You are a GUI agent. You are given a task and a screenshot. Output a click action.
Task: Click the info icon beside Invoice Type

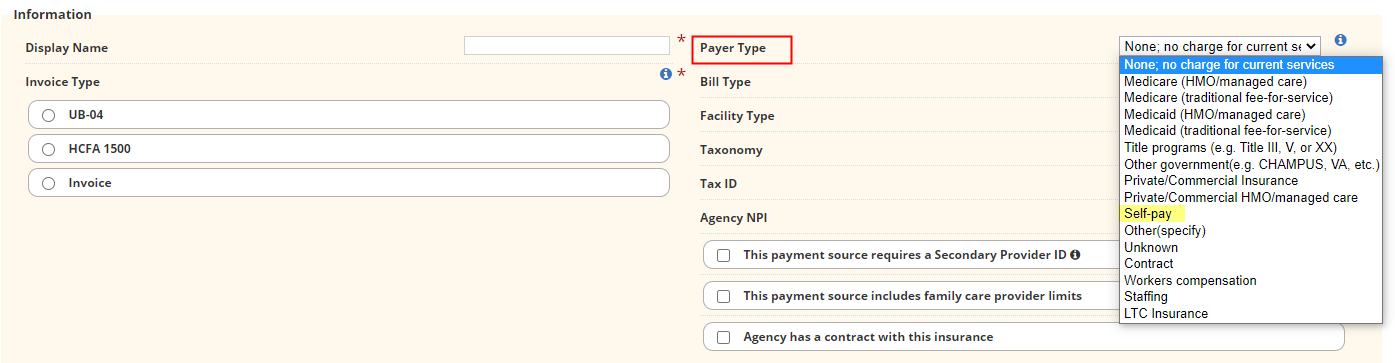coord(665,74)
